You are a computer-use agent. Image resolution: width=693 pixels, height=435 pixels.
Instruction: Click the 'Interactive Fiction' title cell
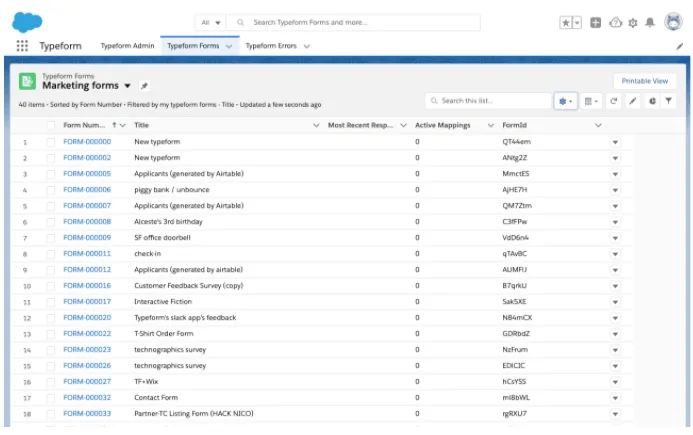(163, 302)
